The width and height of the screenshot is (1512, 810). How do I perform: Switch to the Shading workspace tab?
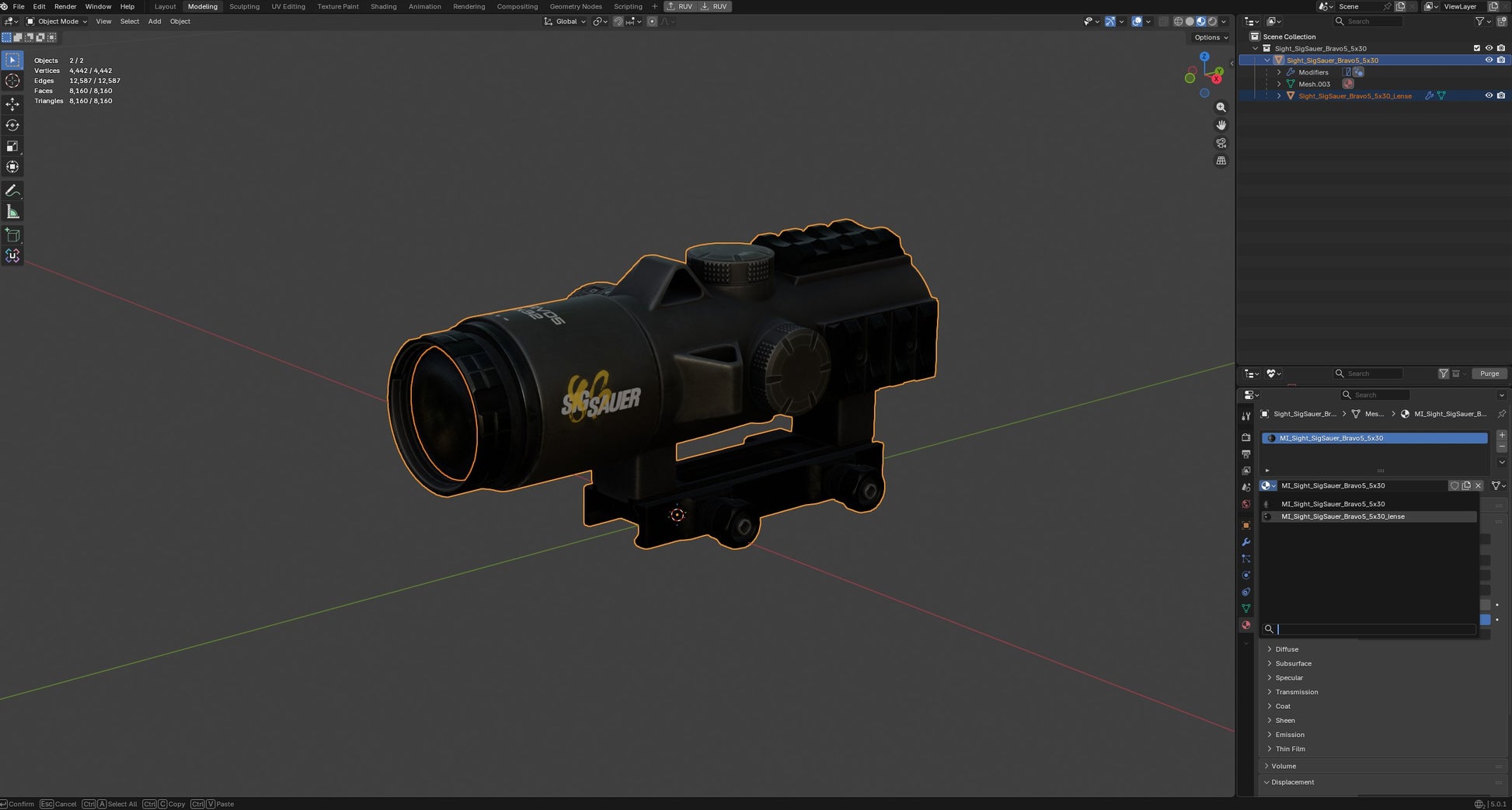(383, 6)
